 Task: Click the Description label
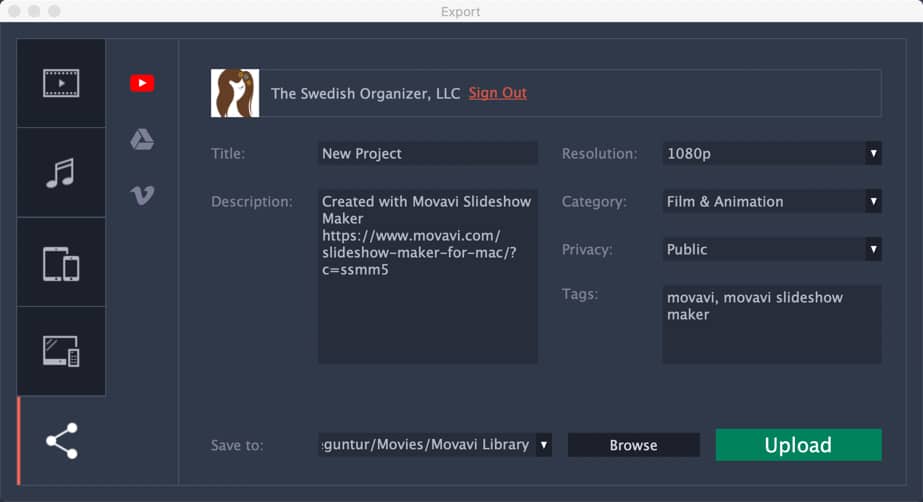[x=251, y=202]
